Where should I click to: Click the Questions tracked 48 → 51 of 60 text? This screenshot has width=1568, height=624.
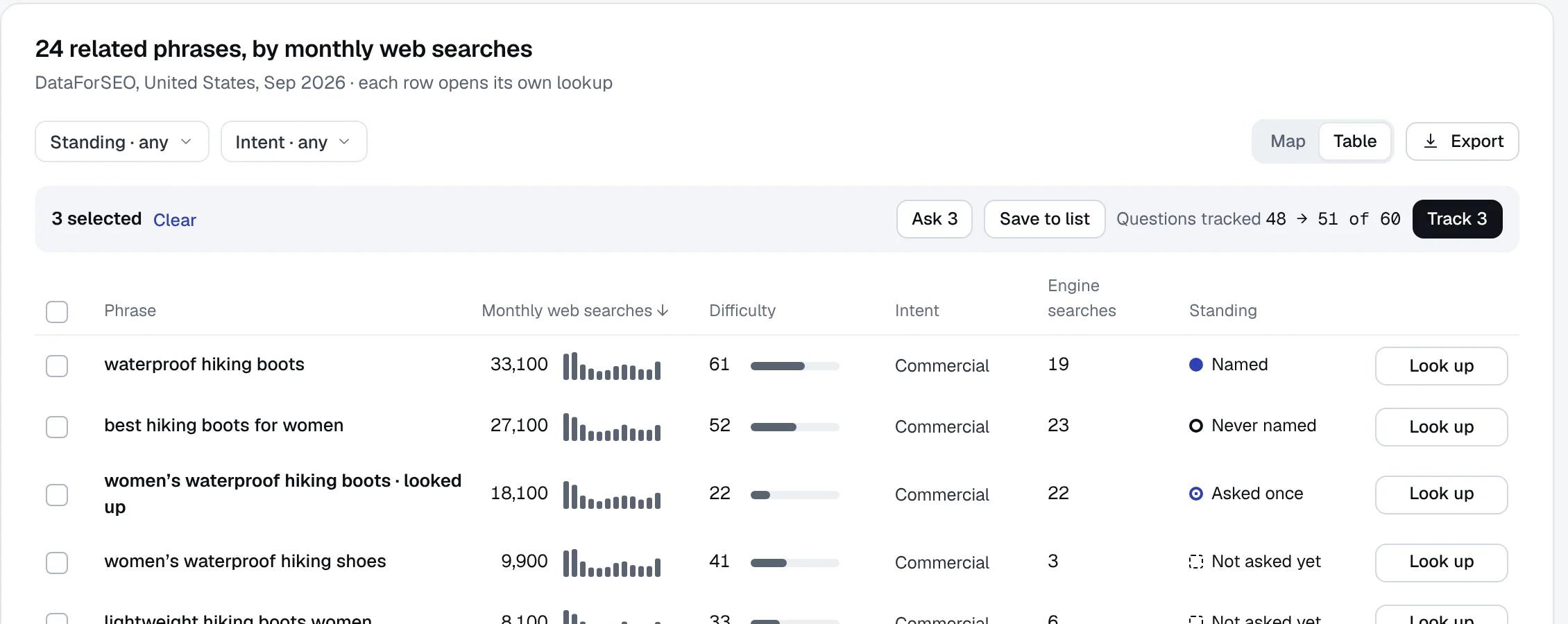point(1258,219)
